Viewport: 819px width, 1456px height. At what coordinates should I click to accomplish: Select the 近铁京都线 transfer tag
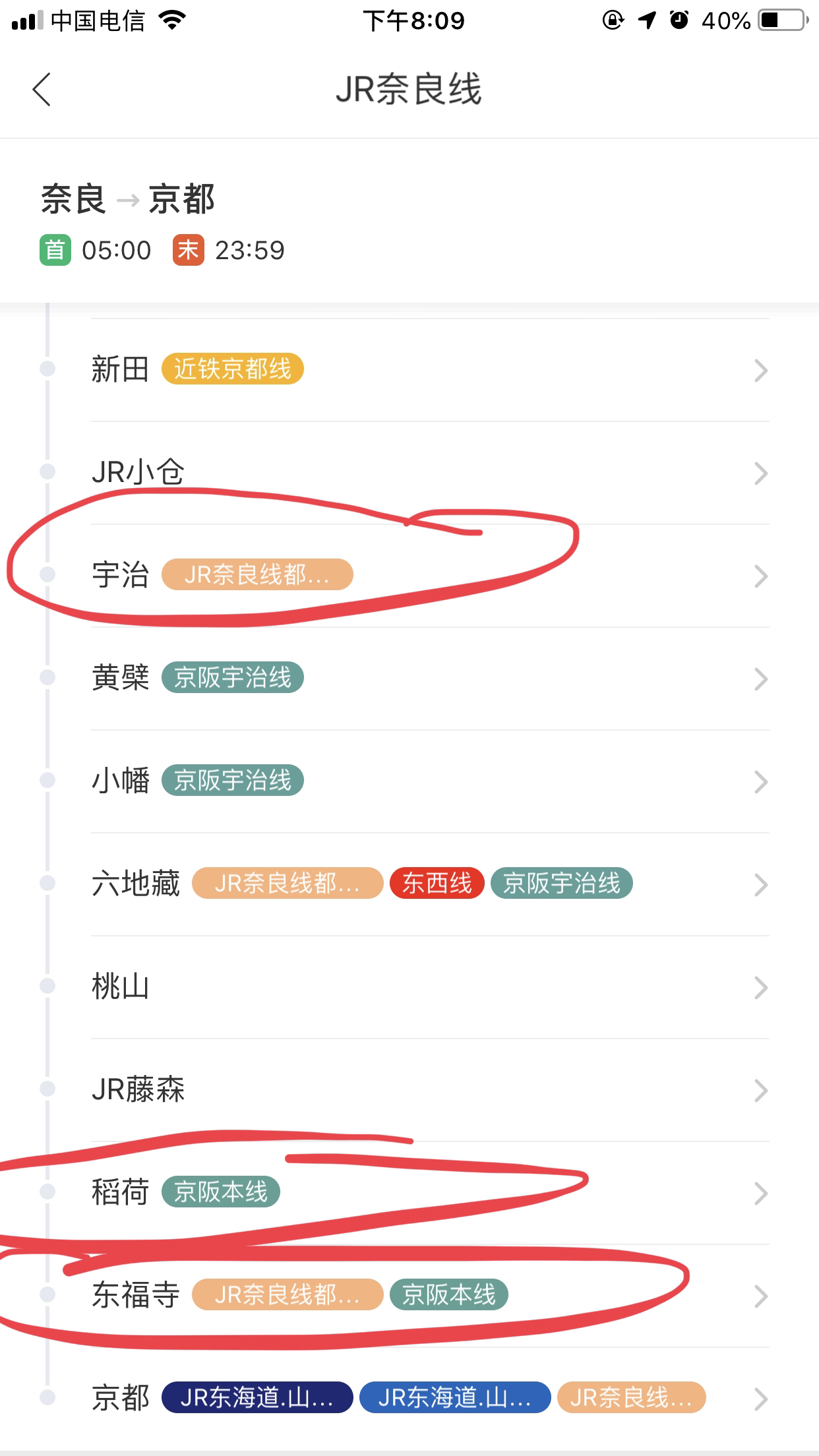pos(232,369)
